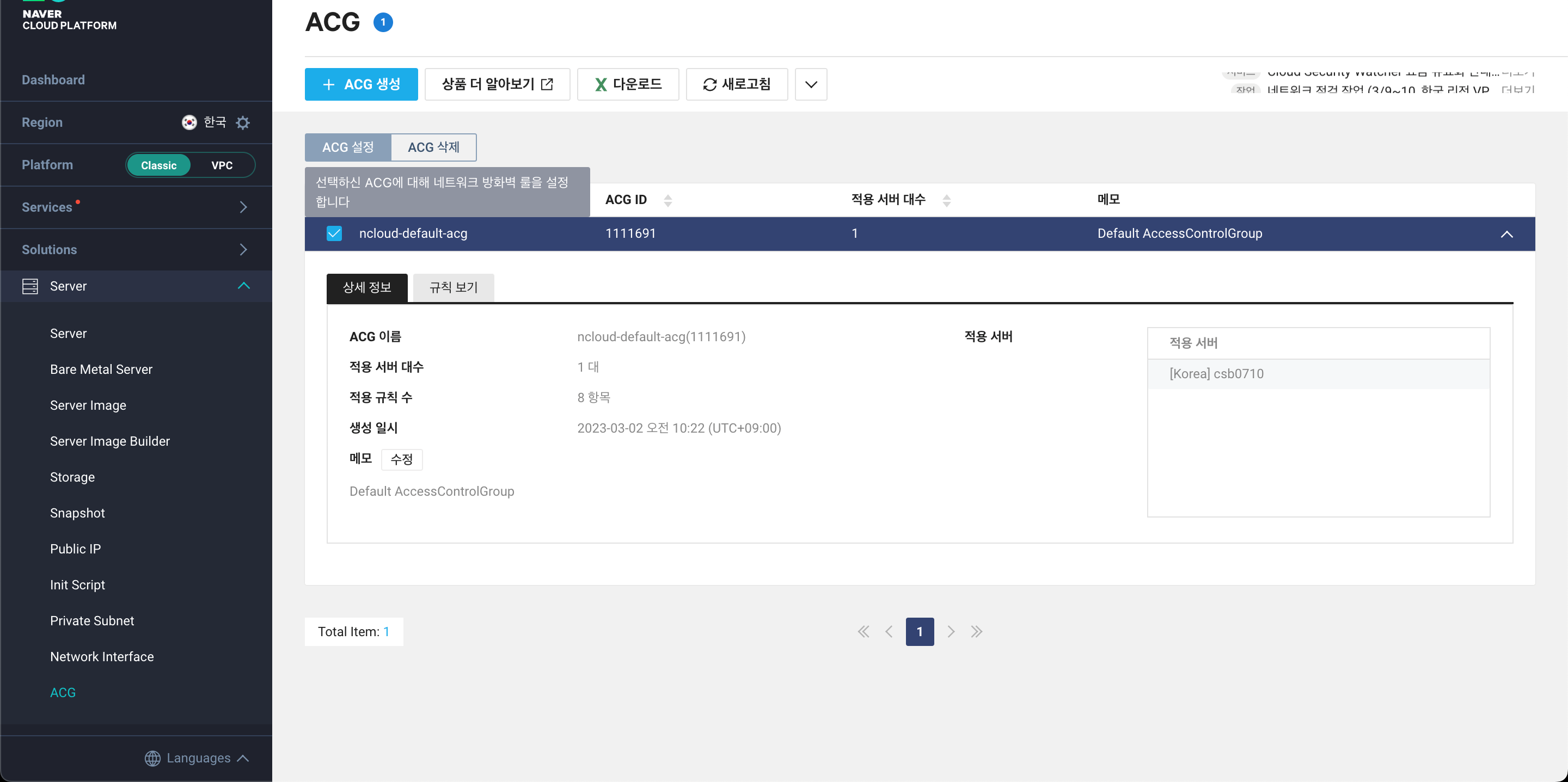Switch platform toggle to VPC

click(222, 165)
